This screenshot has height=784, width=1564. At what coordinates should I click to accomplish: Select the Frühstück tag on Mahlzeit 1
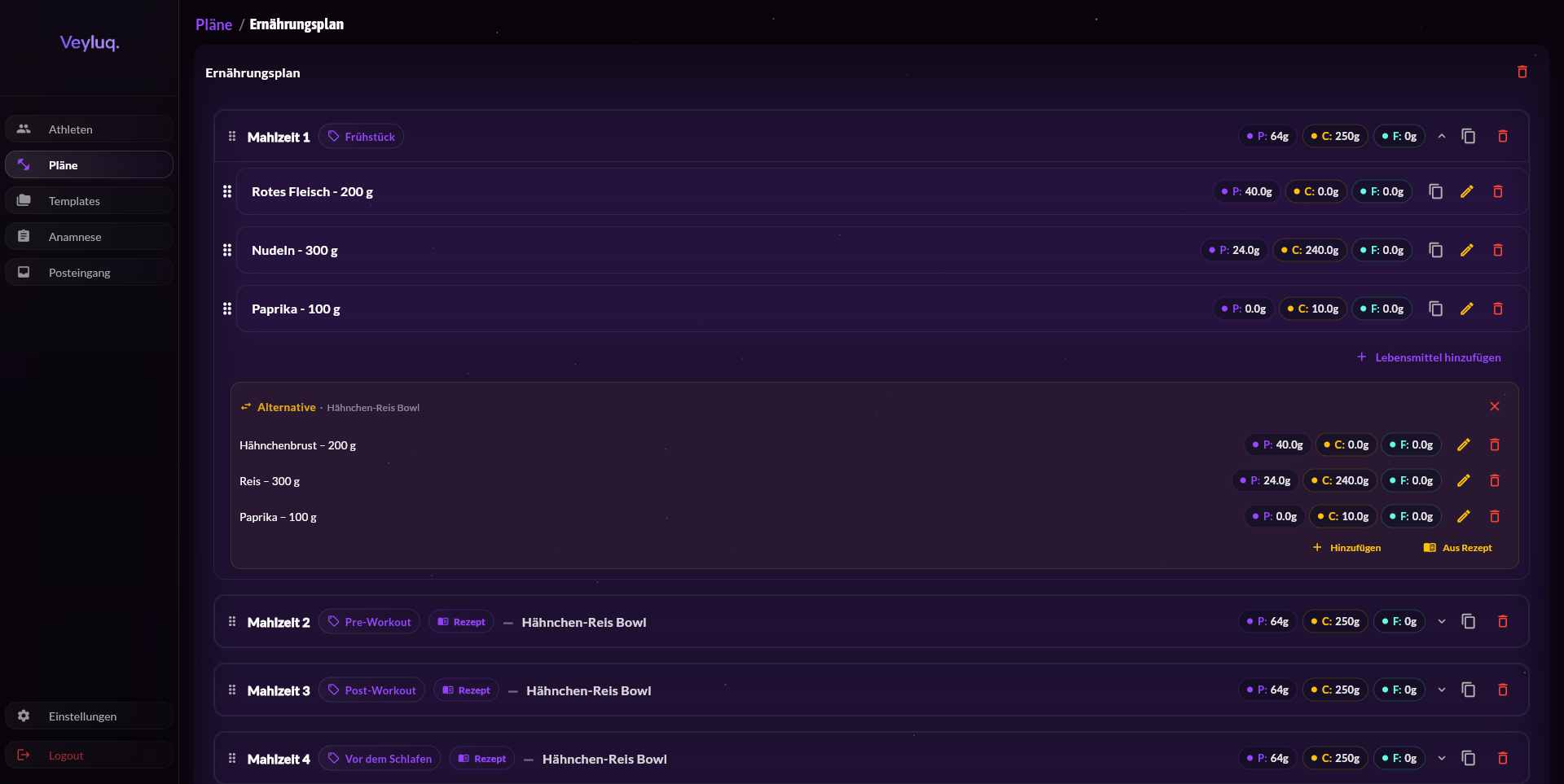click(361, 137)
